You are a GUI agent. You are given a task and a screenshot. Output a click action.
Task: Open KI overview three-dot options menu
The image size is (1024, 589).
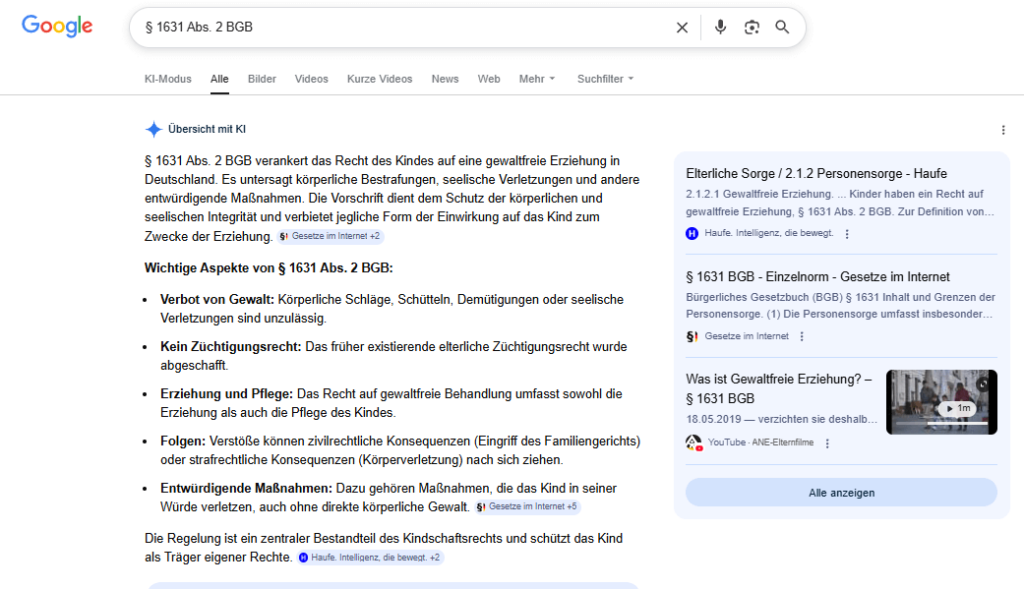point(1003,130)
